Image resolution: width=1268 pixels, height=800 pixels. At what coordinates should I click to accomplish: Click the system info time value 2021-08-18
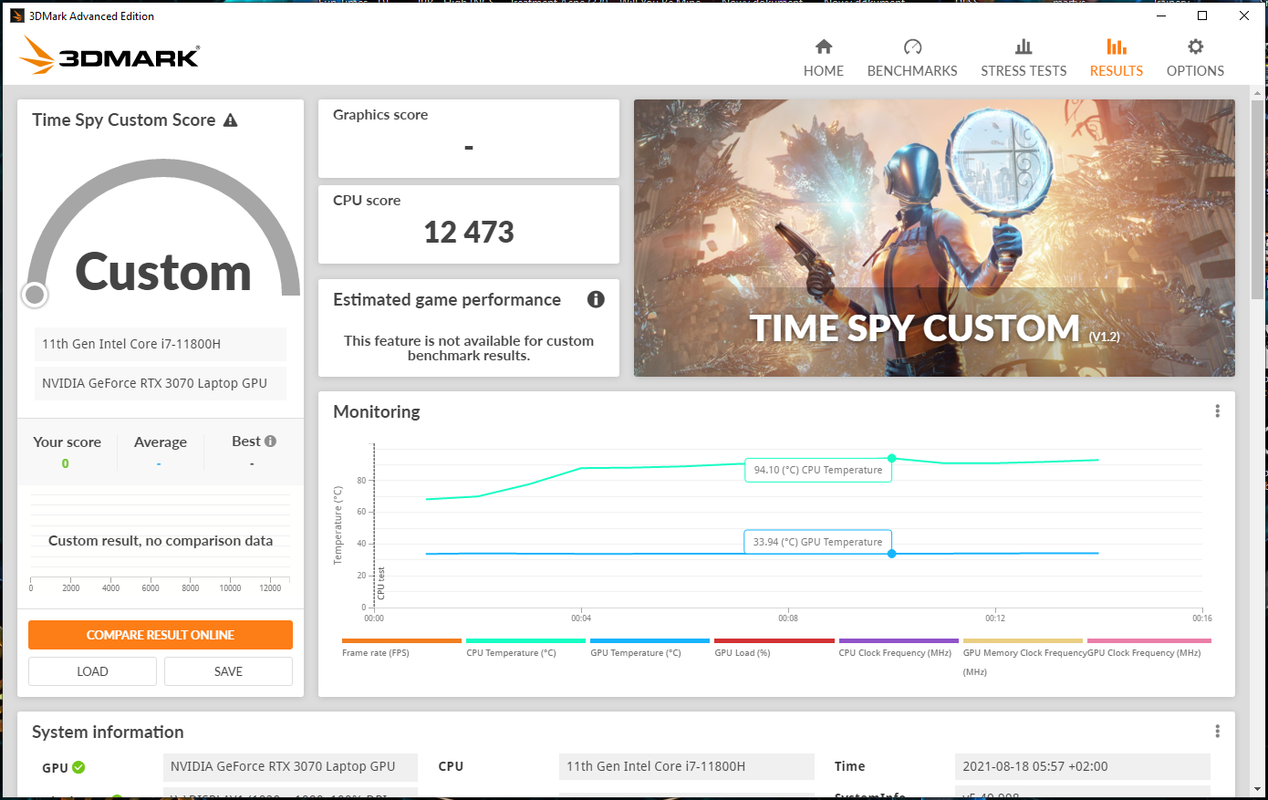click(x=1082, y=766)
